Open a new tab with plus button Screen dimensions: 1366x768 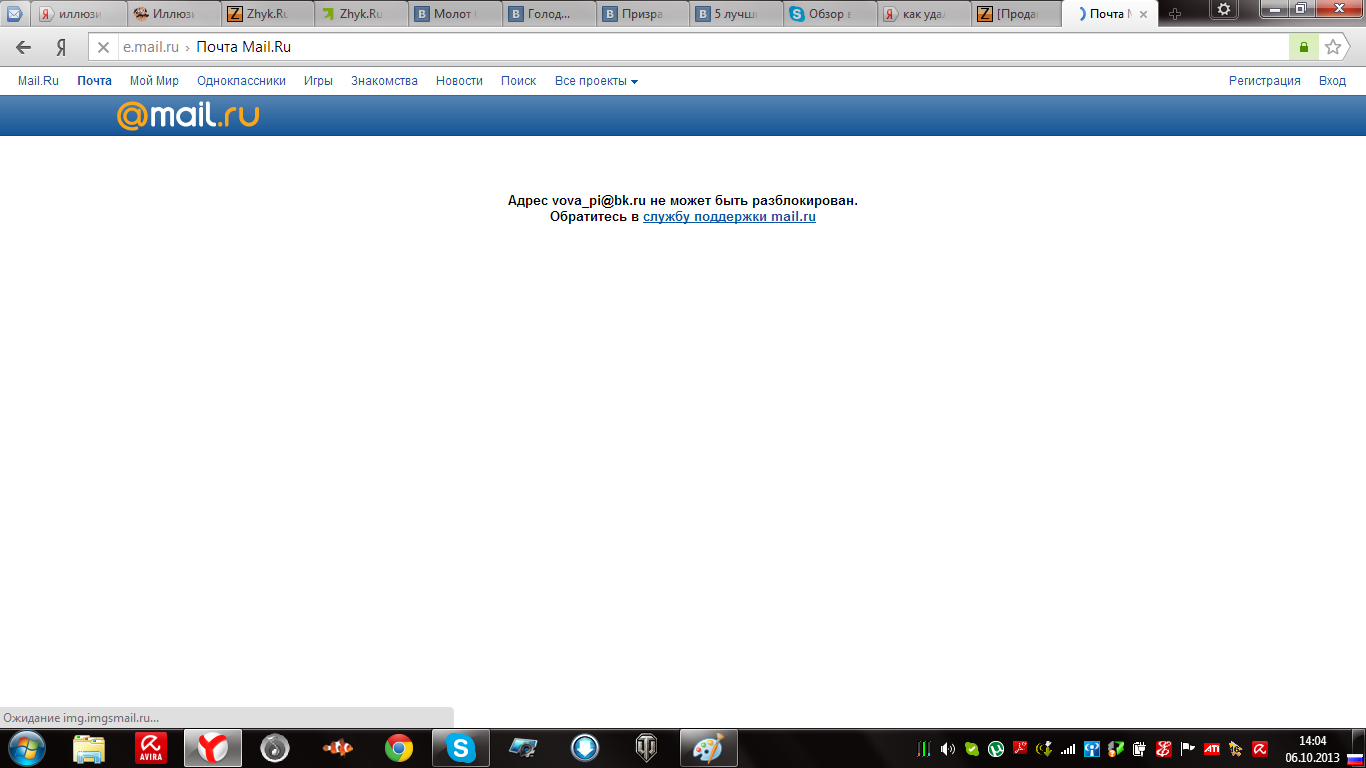[1175, 14]
